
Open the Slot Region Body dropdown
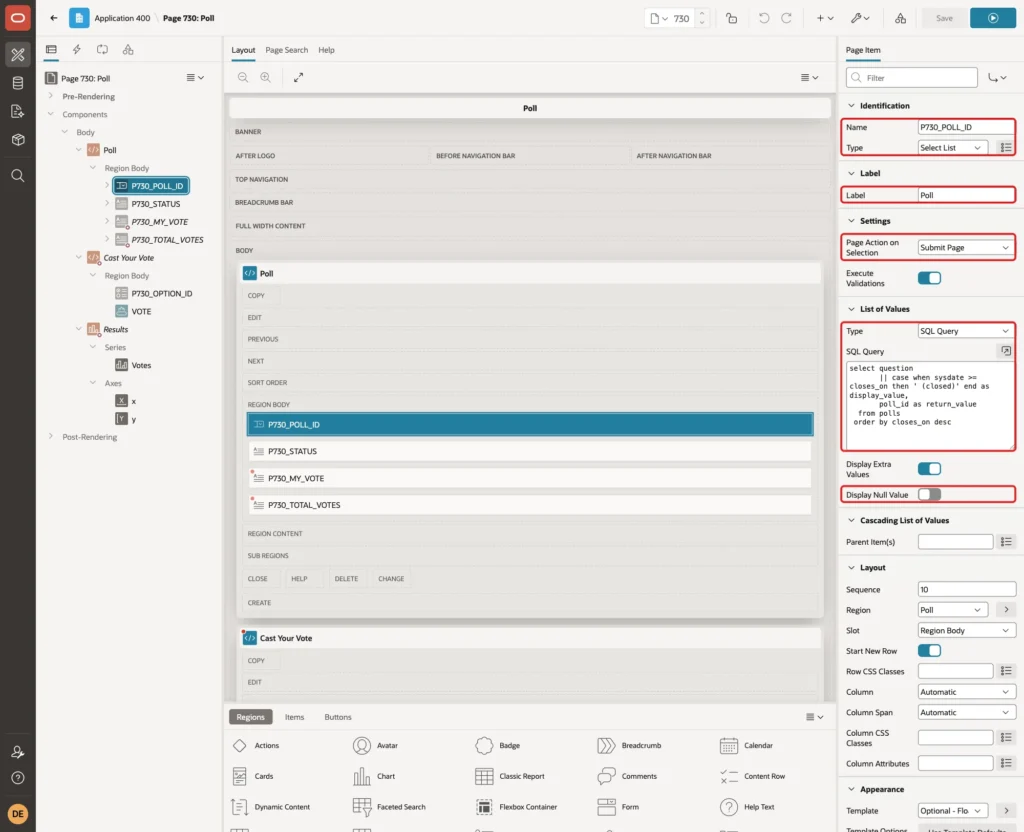[x=966, y=631]
